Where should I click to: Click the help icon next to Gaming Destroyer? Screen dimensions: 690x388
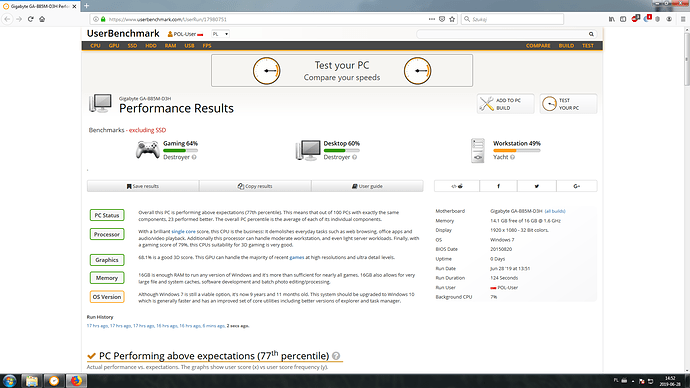(194, 157)
